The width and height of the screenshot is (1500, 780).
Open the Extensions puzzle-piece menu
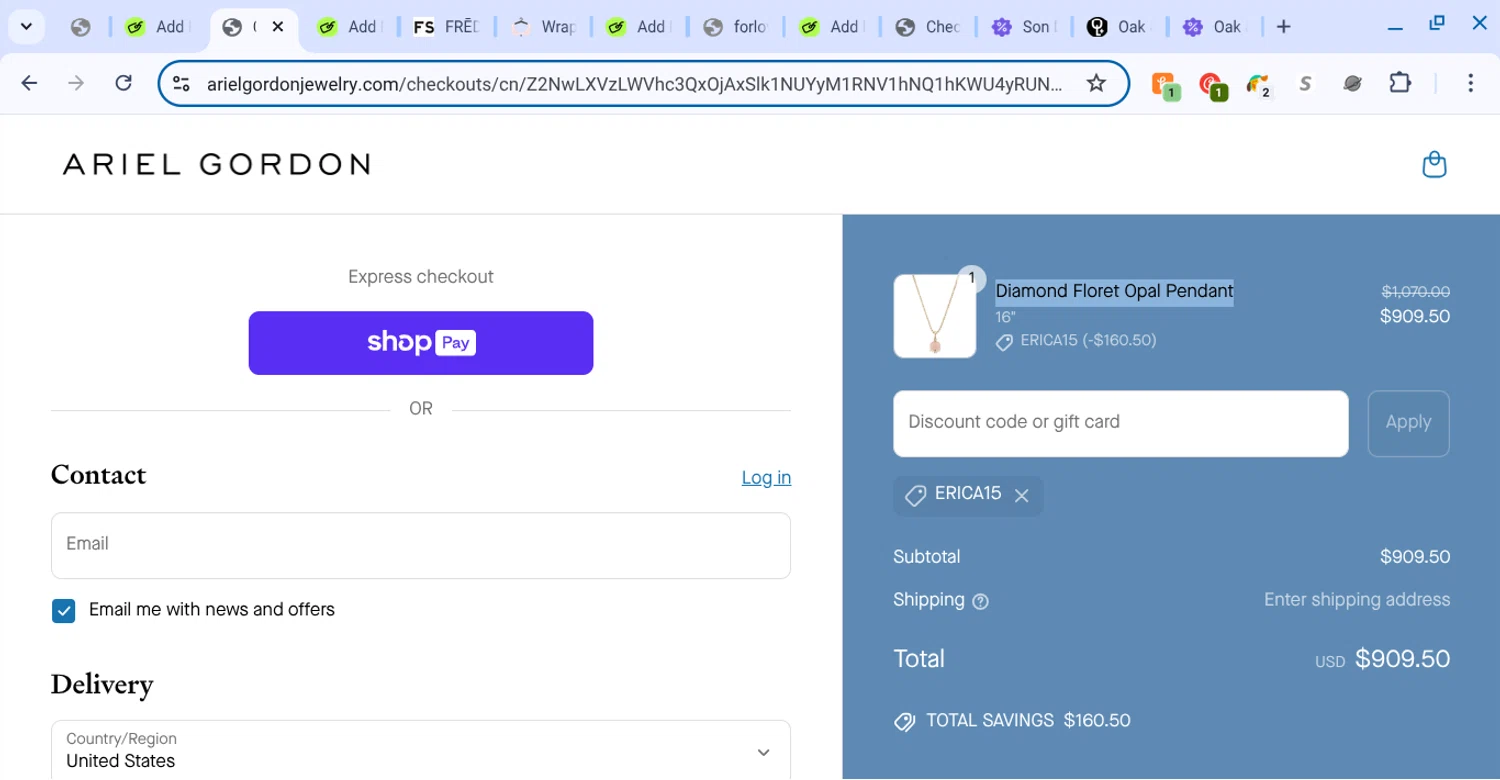click(x=1400, y=83)
